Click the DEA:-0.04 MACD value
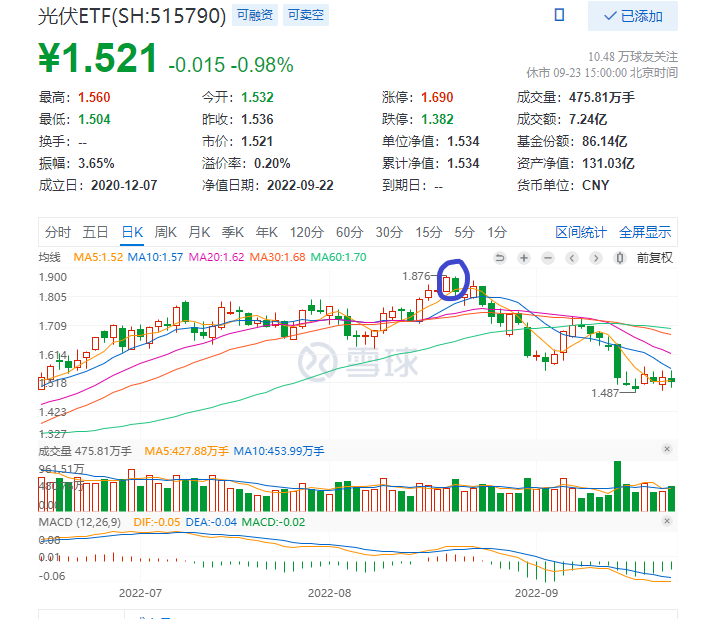The width and height of the screenshot is (709, 619). tap(211, 522)
